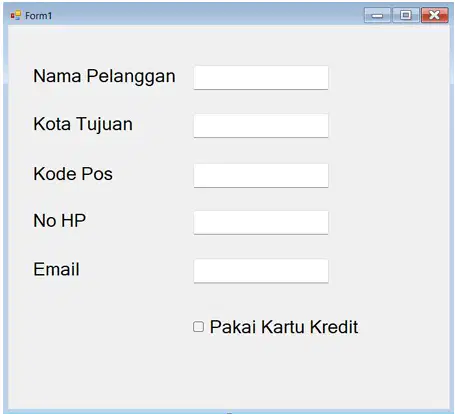Image resolution: width=455 pixels, height=414 pixels.
Task: Click the Email label
Action: pos(56,269)
